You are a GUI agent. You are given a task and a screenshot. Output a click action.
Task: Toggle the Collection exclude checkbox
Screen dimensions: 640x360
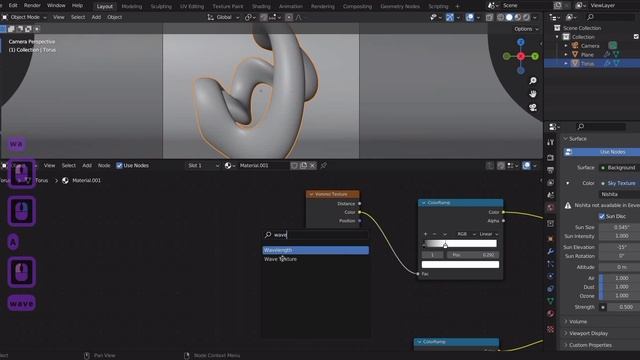(x=636, y=37)
